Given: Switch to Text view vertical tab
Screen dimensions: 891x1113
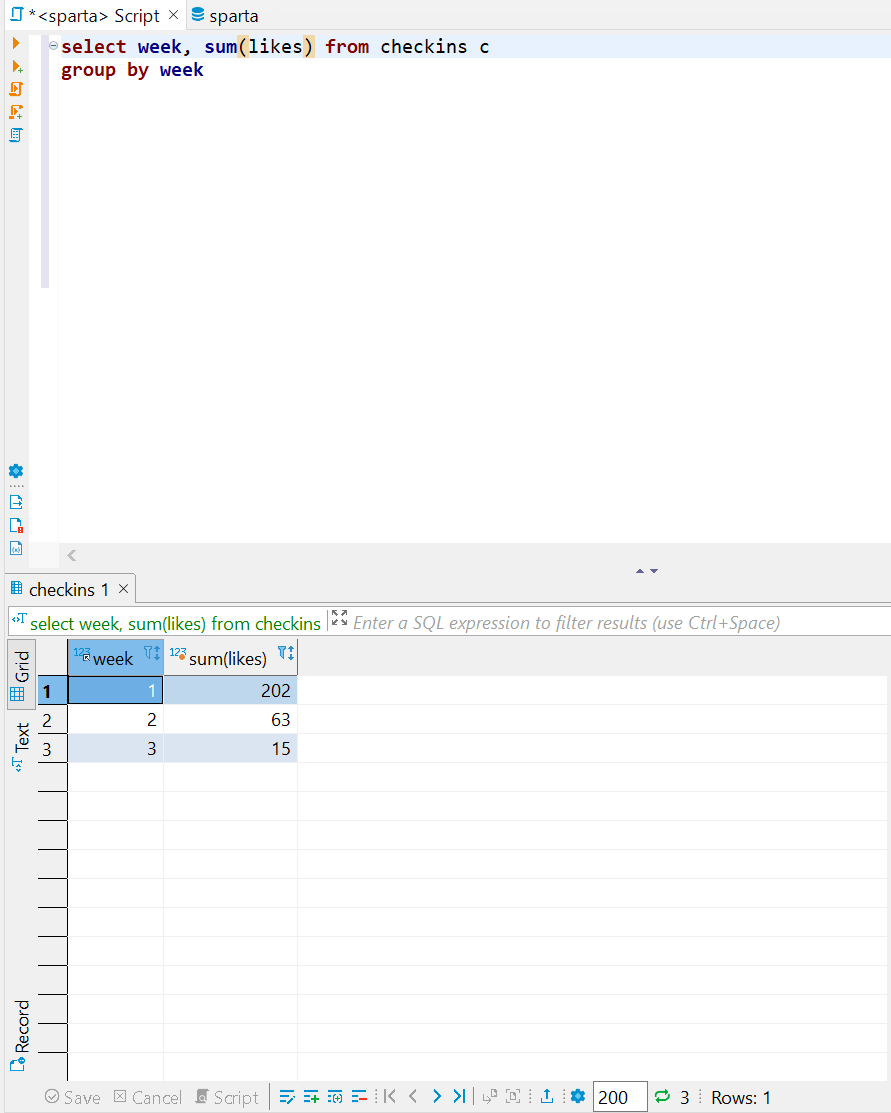Looking at the screenshot, I should [21, 746].
